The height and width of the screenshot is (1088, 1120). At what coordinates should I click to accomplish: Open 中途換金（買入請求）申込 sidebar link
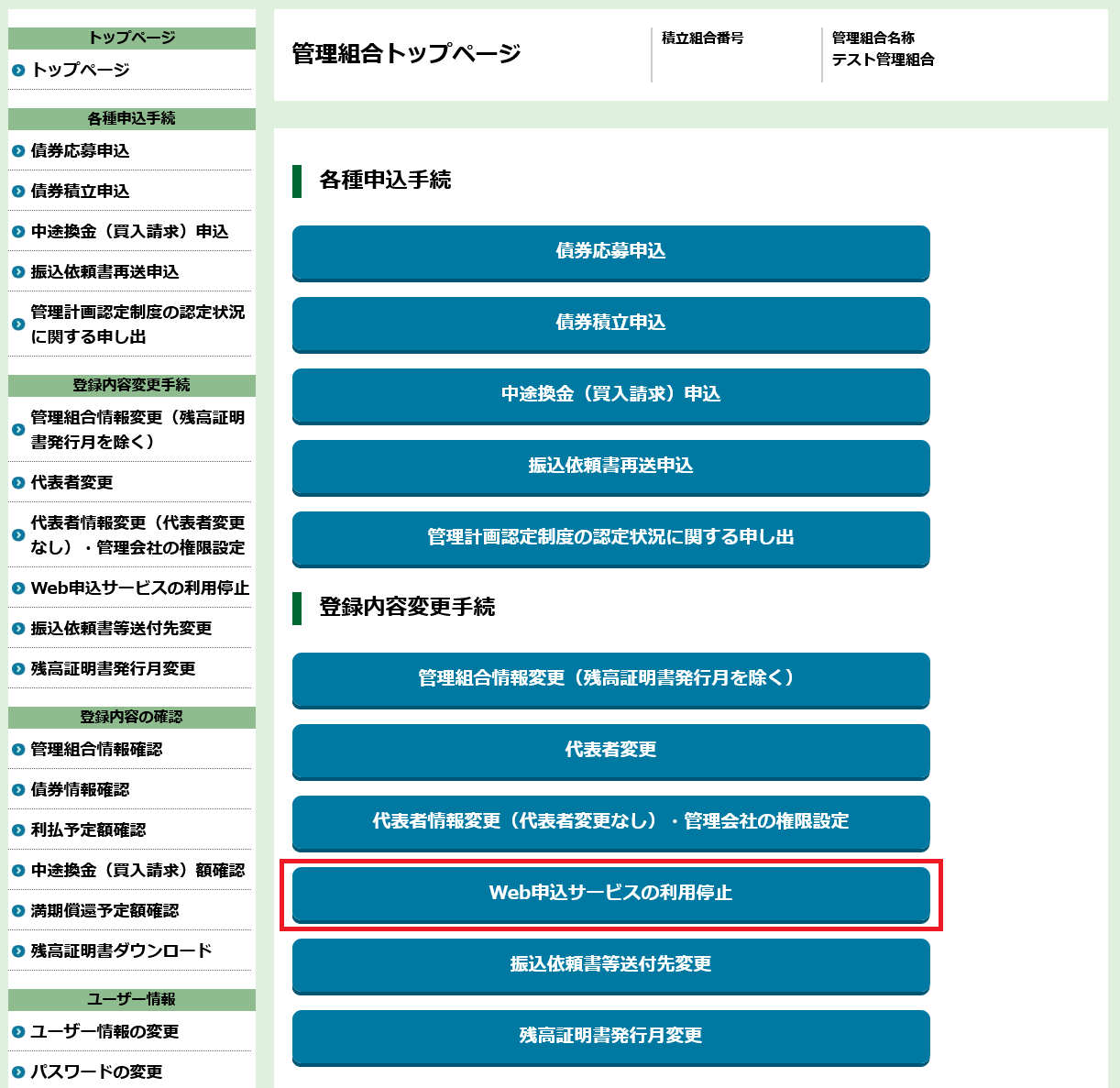130,231
